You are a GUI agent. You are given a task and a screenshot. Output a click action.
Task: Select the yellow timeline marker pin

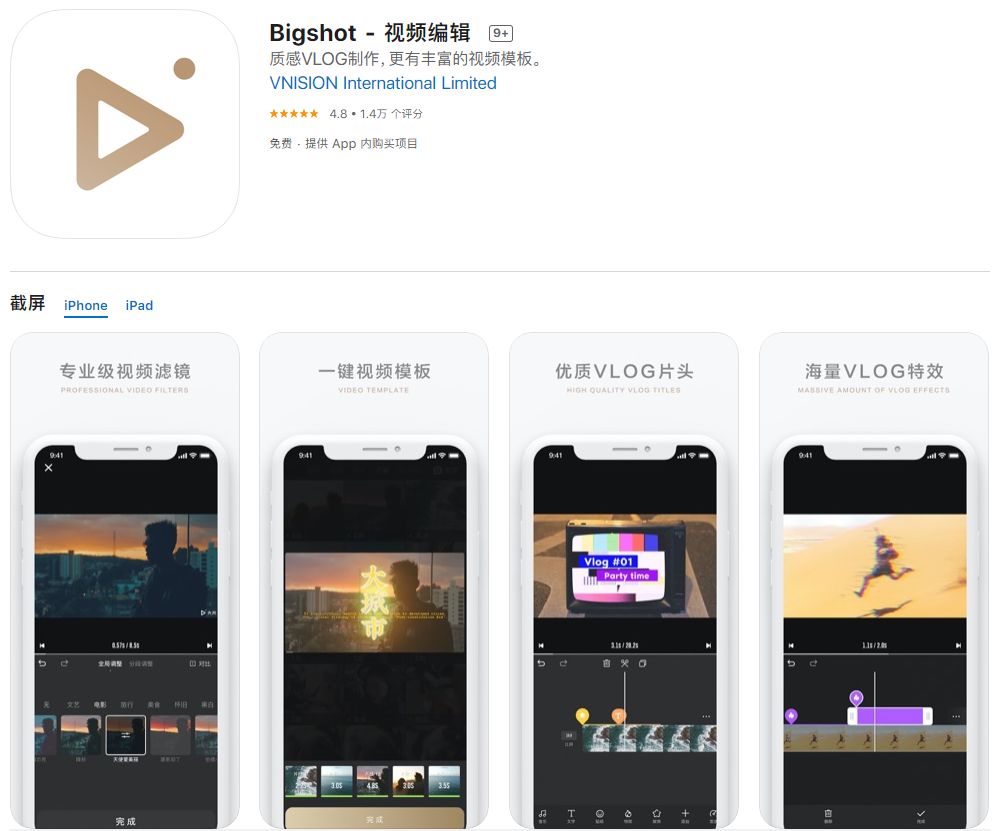(x=582, y=716)
